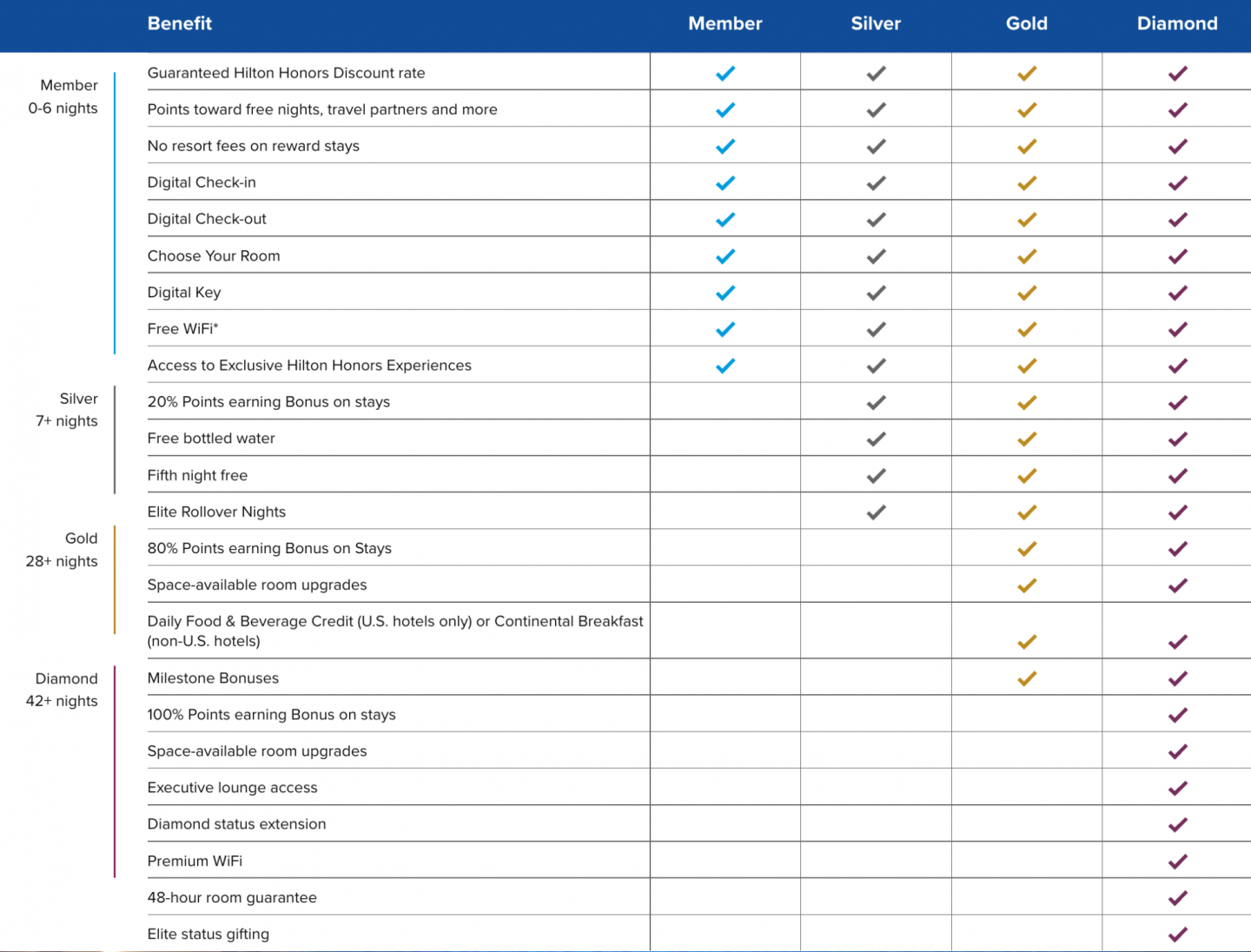
Task: Click Diamond checkmark for Premium WiFi
Action: coord(1177,862)
